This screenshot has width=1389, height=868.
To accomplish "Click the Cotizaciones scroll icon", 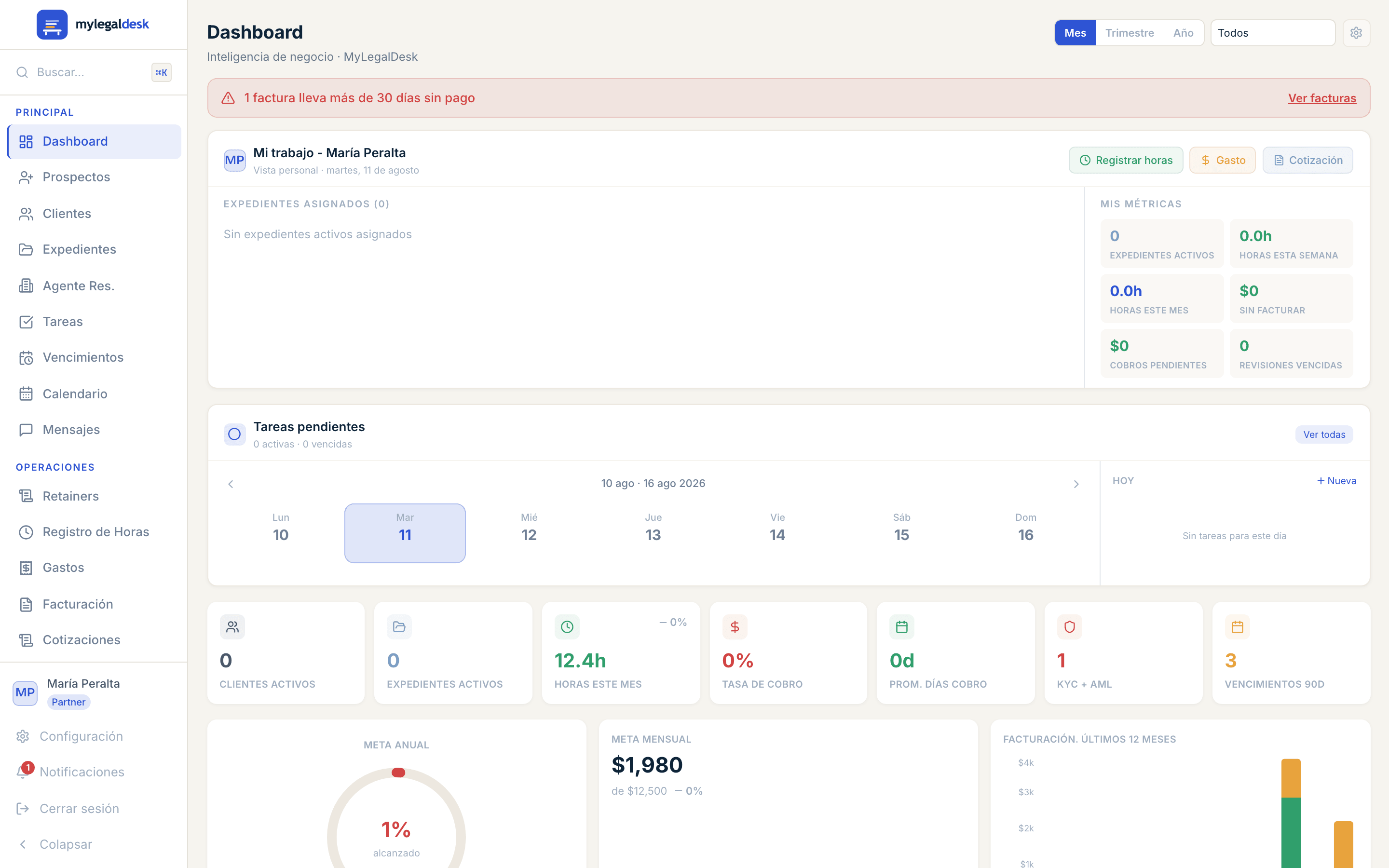I will click(x=26, y=640).
